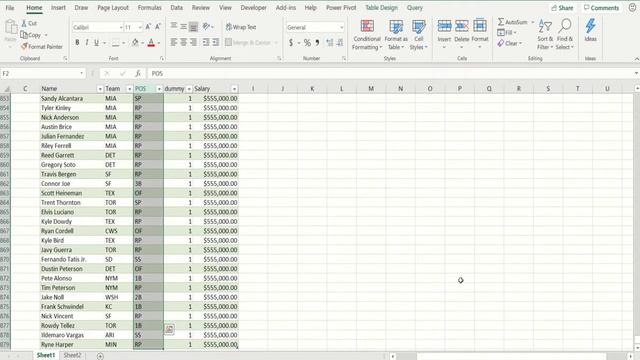Open the font name dropdown
The image size is (640, 360).
pyautogui.click(x=121, y=27)
